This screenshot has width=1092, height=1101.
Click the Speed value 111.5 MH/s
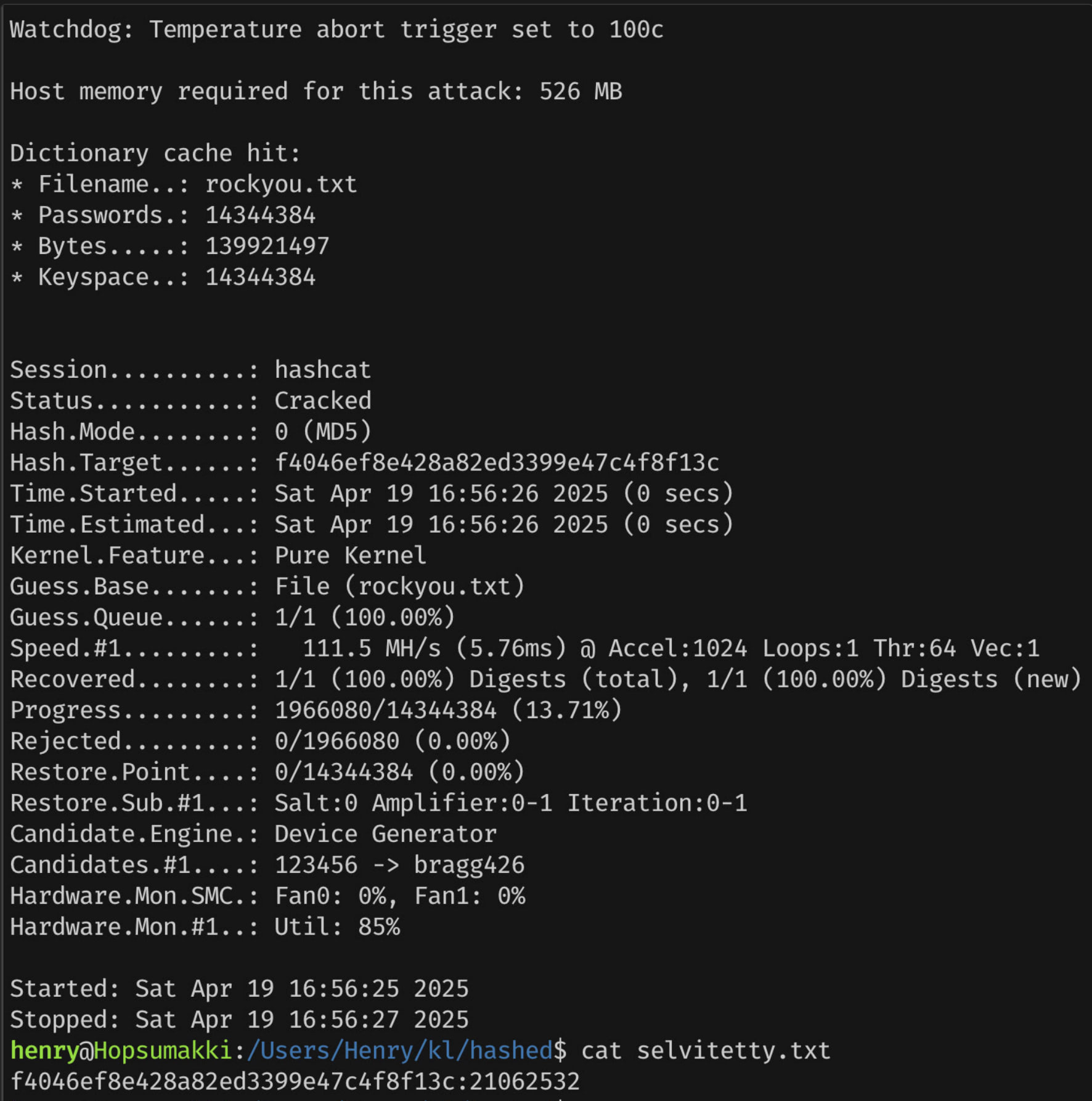[x=372, y=648]
